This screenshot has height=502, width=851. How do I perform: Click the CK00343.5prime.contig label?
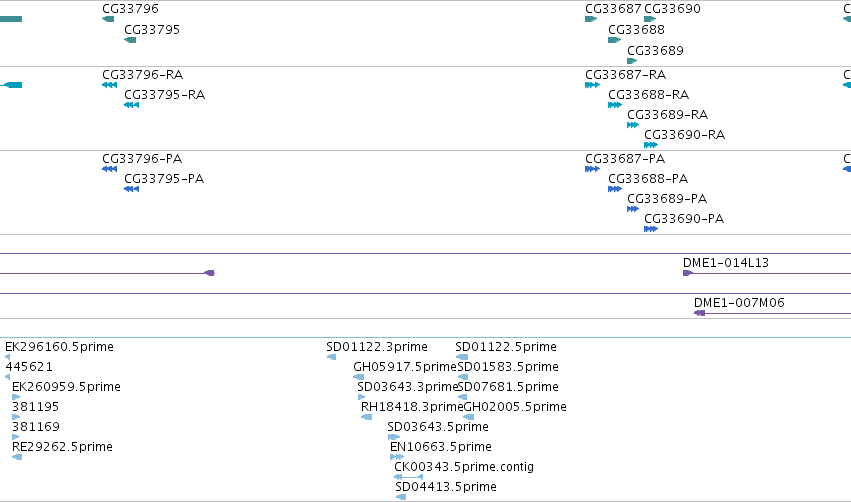pos(464,467)
